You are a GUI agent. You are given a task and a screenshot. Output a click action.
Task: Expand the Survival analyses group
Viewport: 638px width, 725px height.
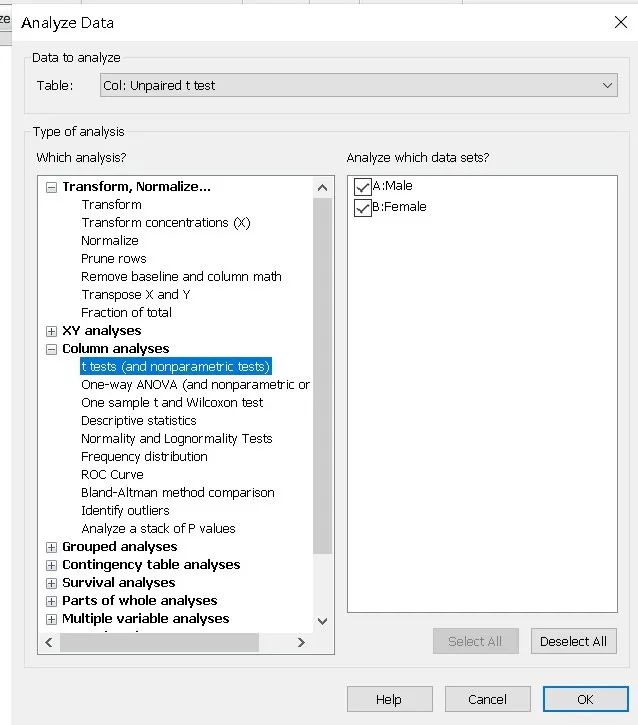click(x=51, y=583)
